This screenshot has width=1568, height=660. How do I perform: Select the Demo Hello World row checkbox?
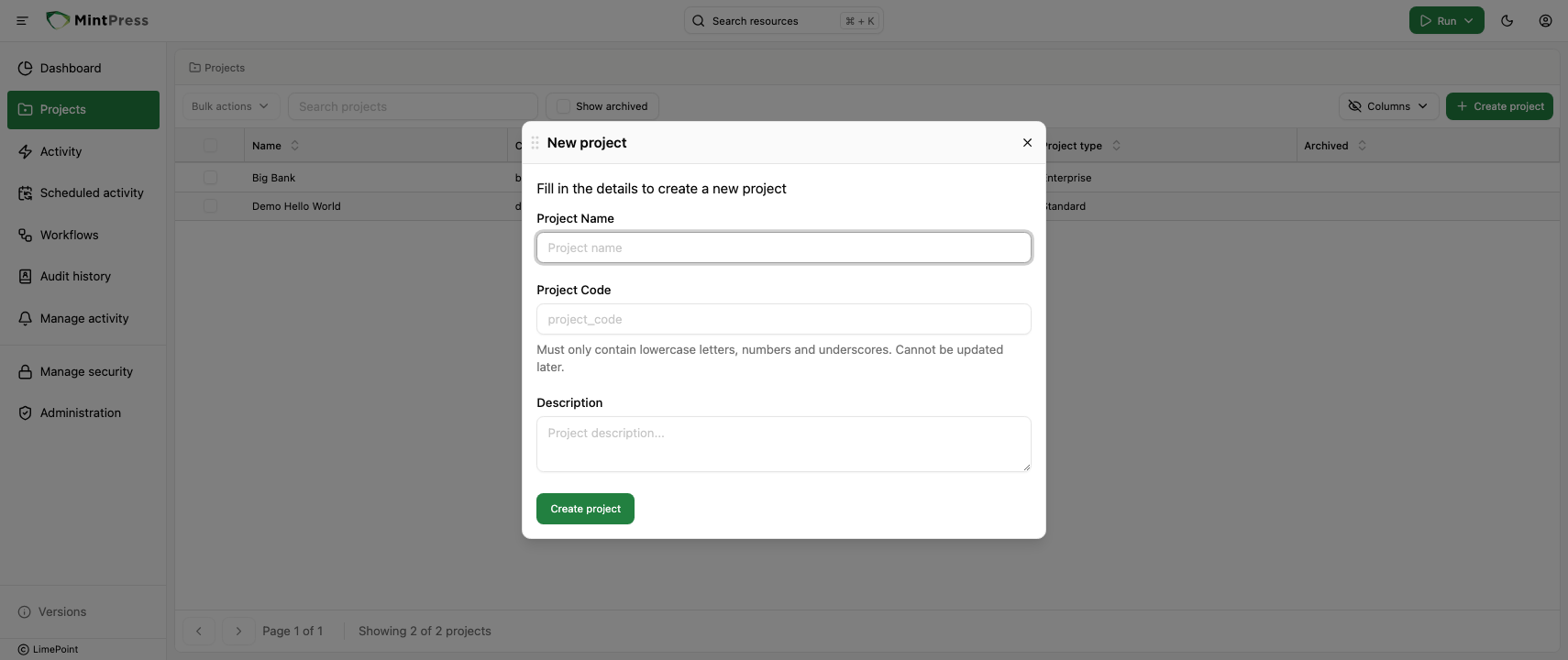[210, 206]
